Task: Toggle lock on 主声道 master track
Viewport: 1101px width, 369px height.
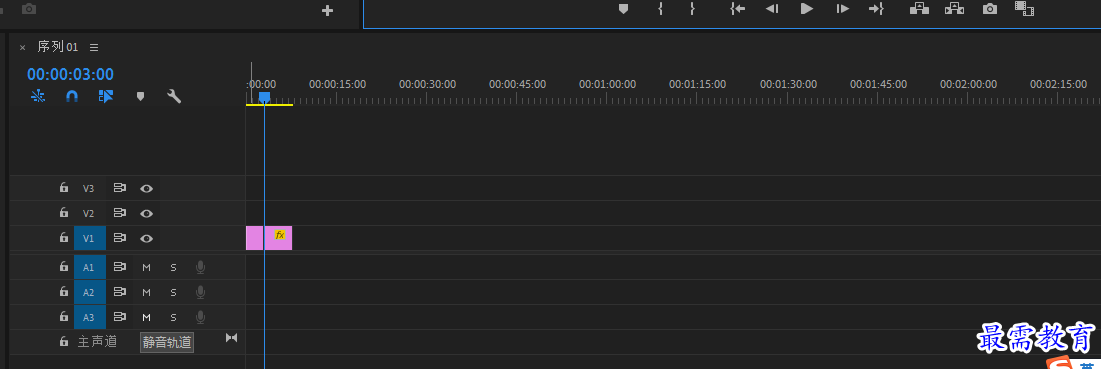Action: [x=64, y=342]
